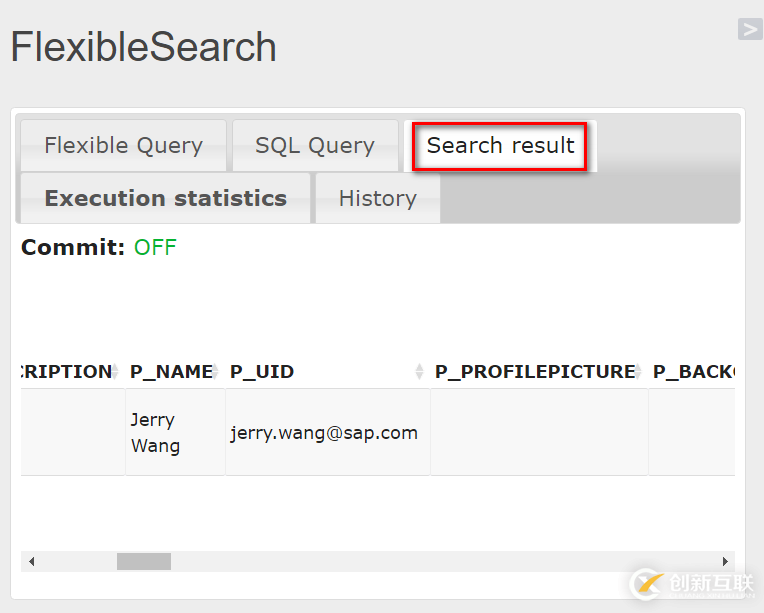This screenshot has height=613, width=764.
Task: Open the Execution statistics tab
Action: (x=165, y=198)
